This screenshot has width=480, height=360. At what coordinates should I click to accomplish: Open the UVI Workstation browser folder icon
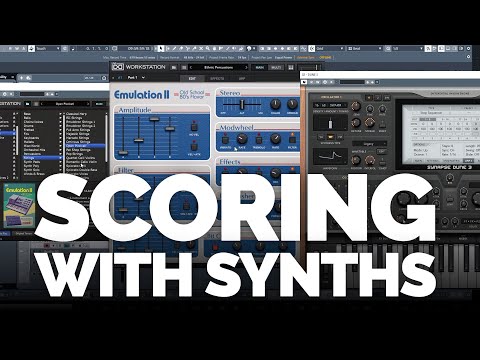point(174,67)
